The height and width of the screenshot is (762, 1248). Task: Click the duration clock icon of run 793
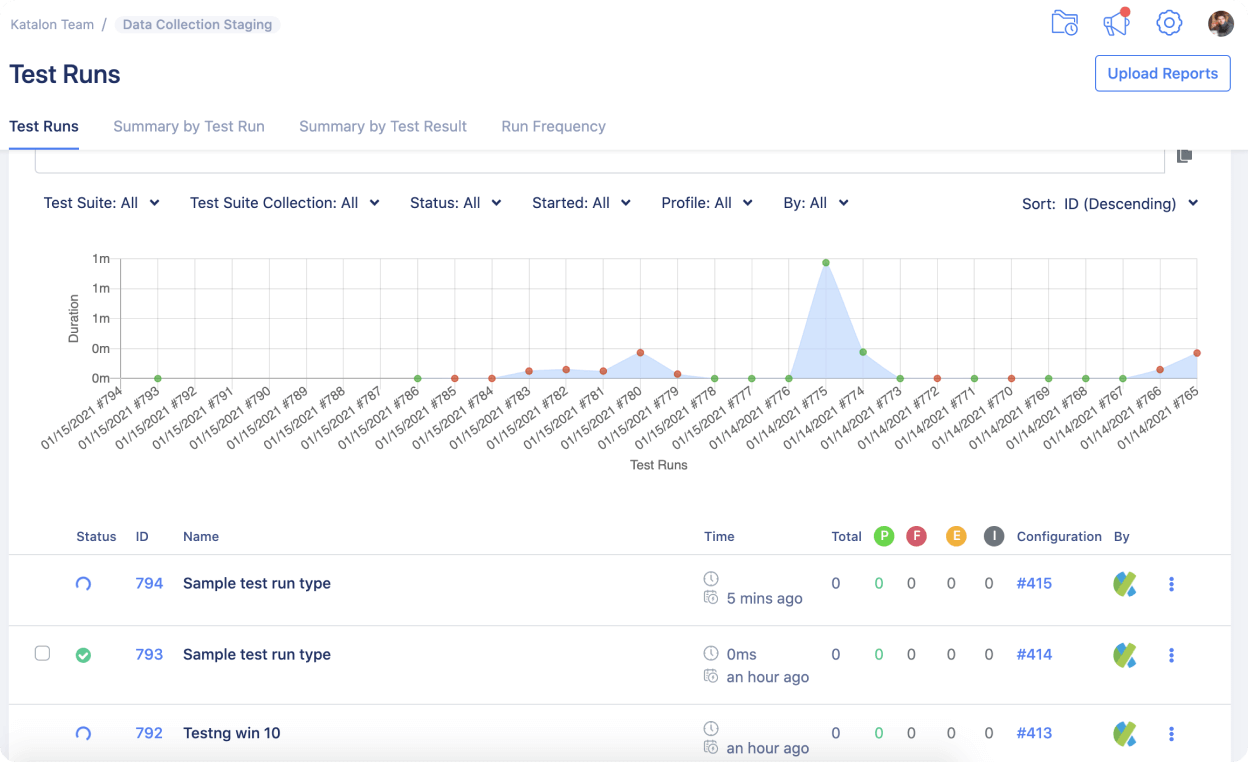[x=711, y=653]
